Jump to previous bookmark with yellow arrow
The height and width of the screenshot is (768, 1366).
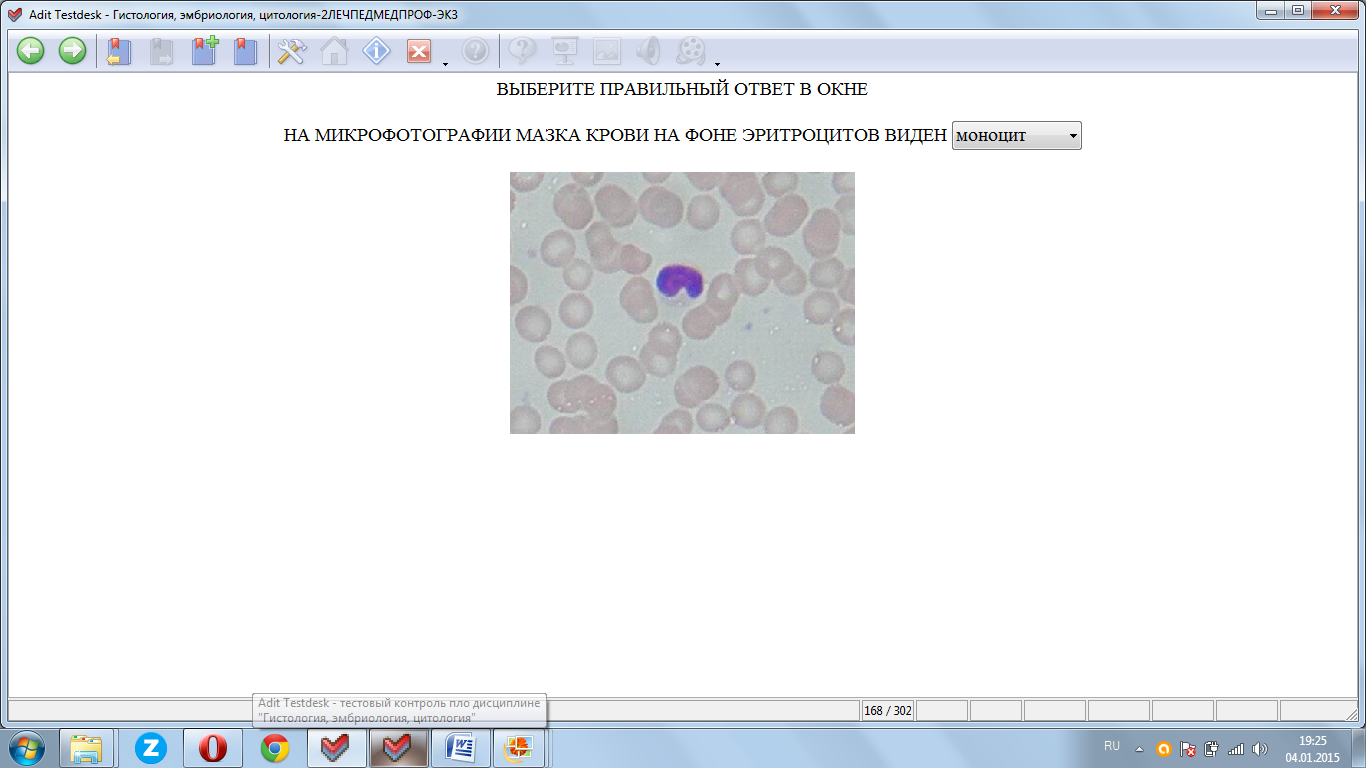point(120,51)
